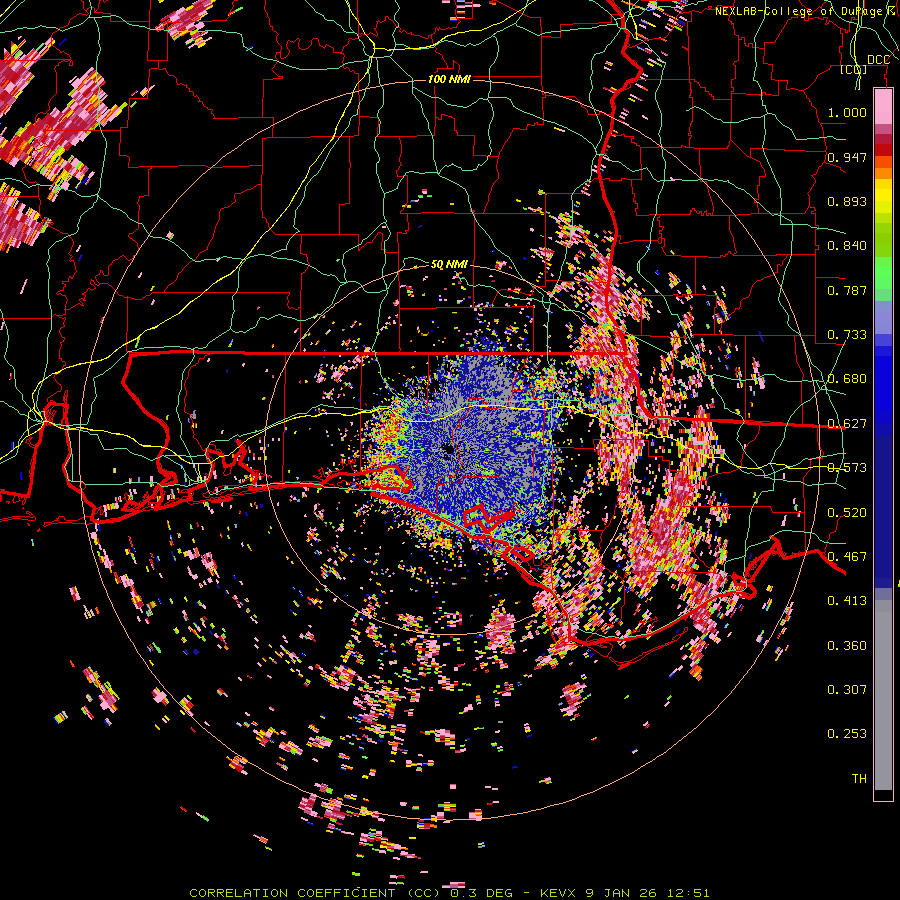Click the 0.627 legend value
Screen dimensions: 900x900
(847, 424)
